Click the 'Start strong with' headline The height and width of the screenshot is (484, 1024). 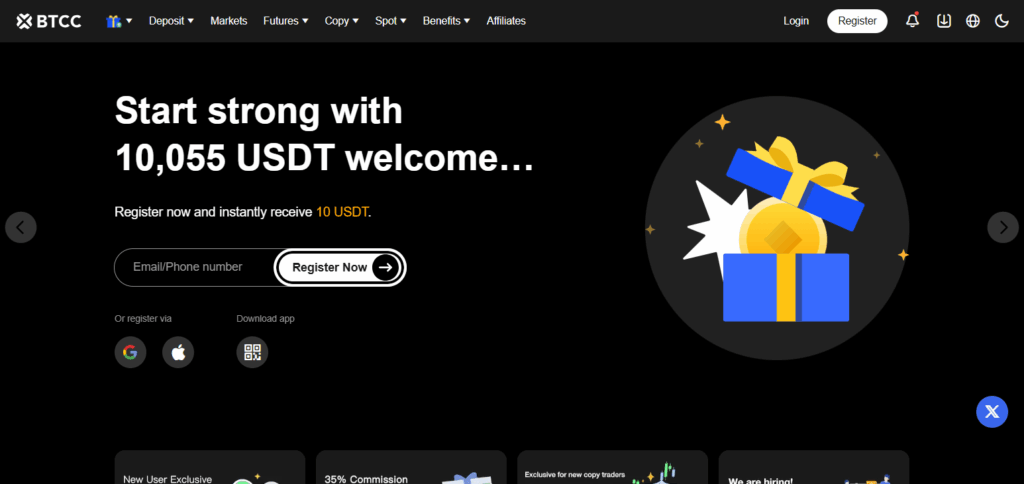pos(259,111)
